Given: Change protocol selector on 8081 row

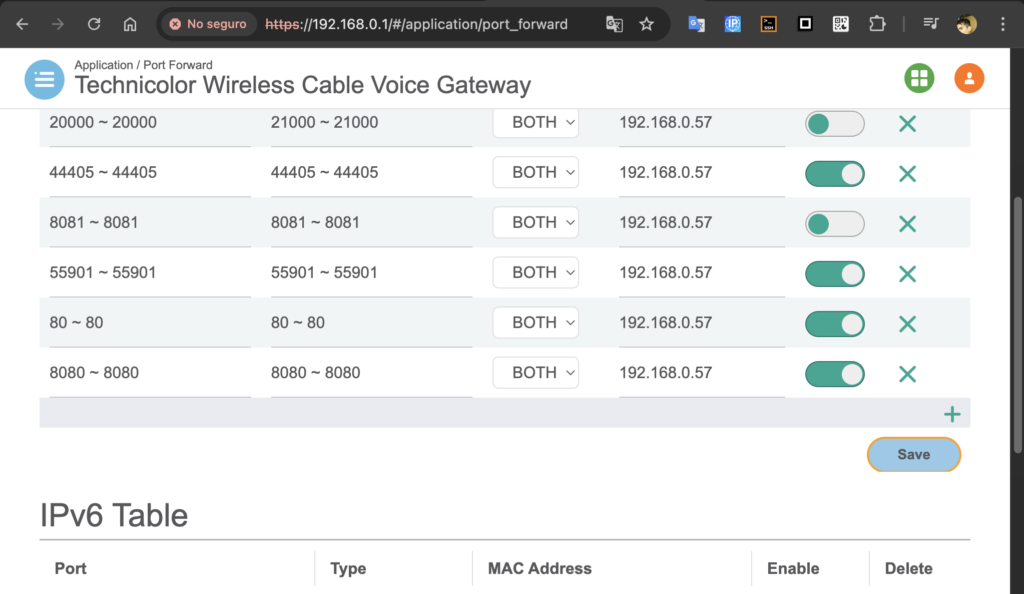Looking at the screenshot, I should pos(535,222).
